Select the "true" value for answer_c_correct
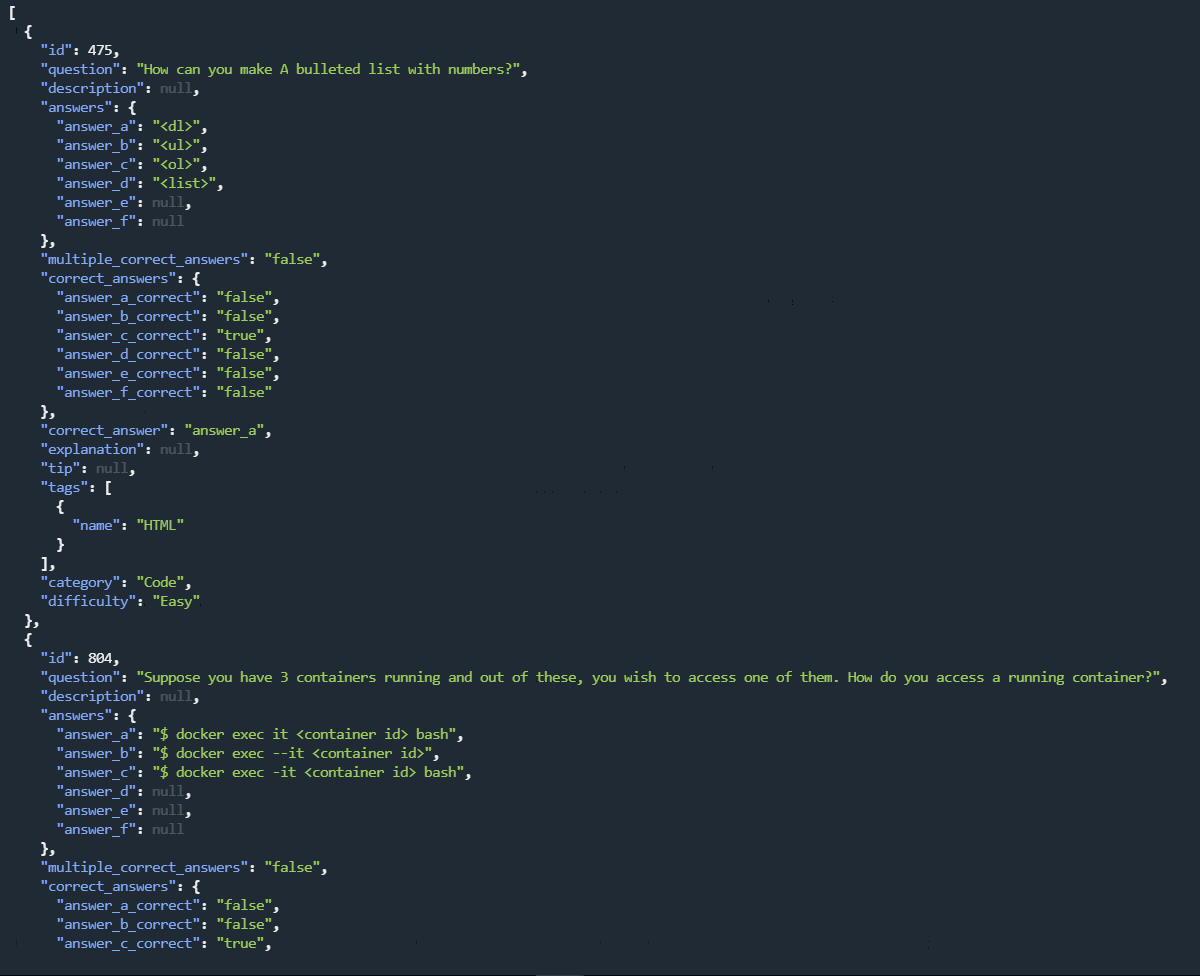 coord(241,334)
